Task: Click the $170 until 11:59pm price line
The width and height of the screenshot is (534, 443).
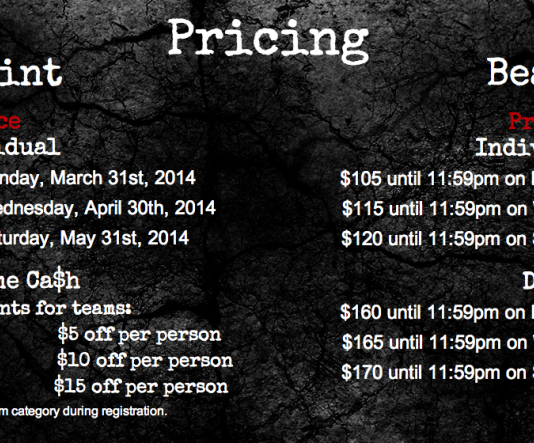Action: click(438, 372)
